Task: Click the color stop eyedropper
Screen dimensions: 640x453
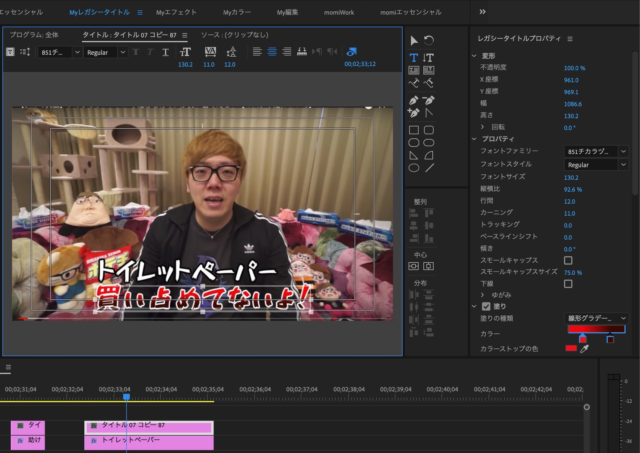Action: (x=585, y=348)
